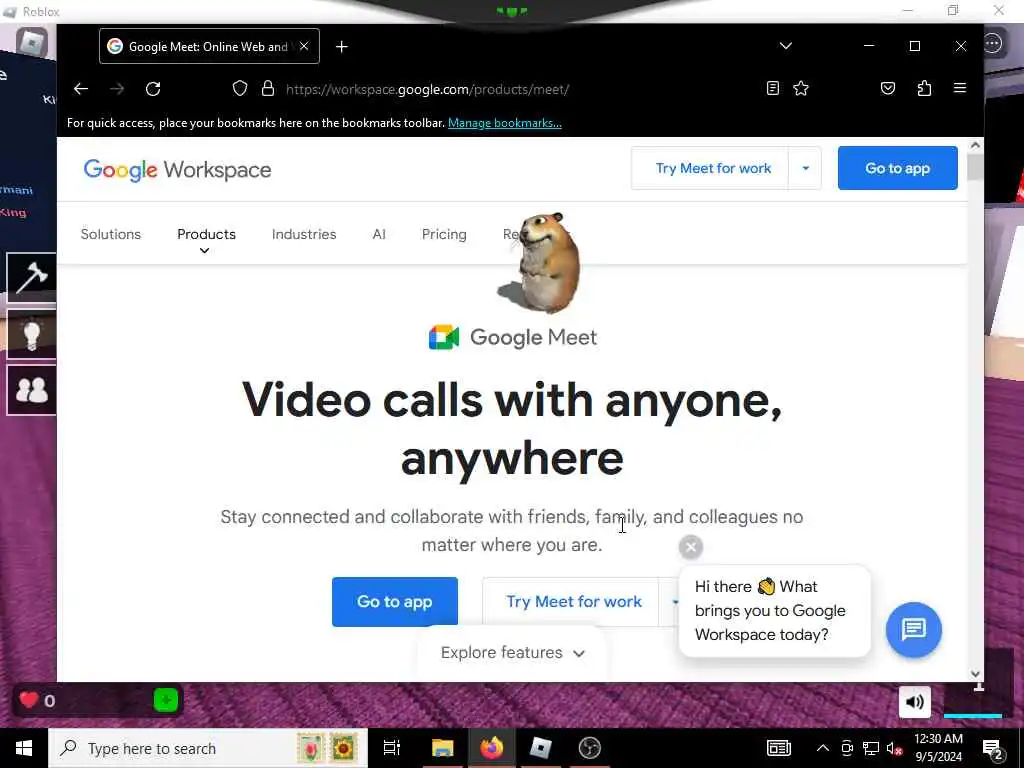Reload the page with the refresh icon

click(153, 89)
